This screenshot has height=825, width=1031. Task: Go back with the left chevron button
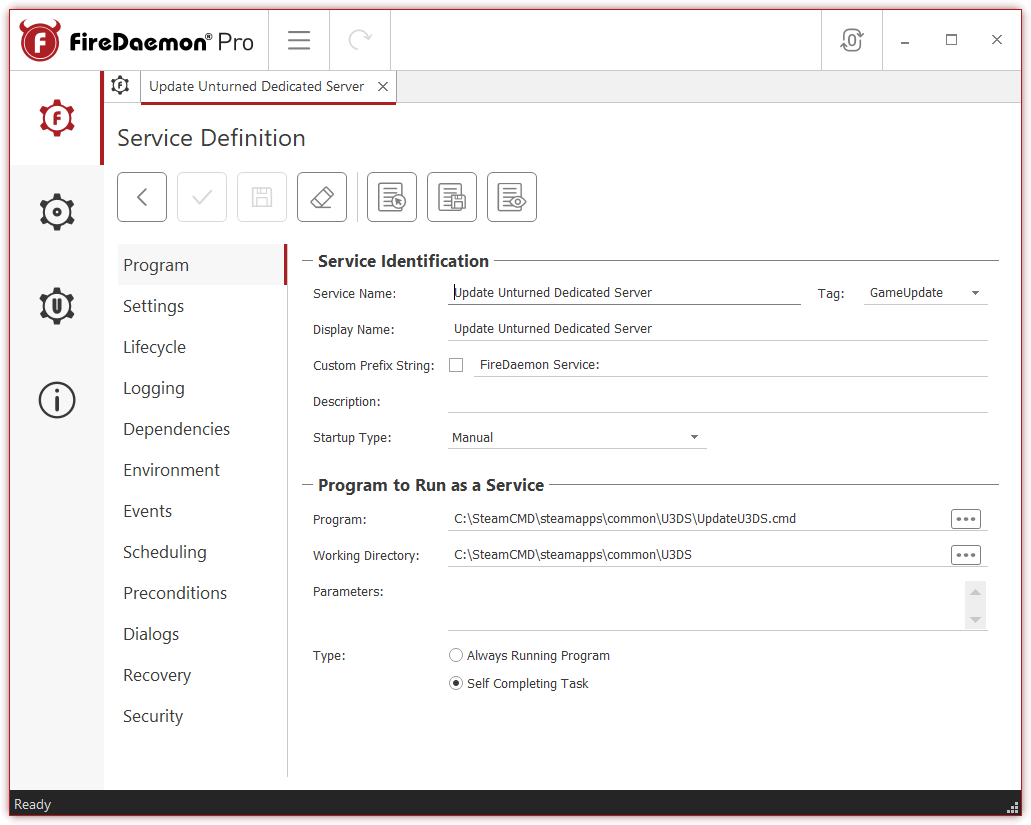(x=142, y=197)
